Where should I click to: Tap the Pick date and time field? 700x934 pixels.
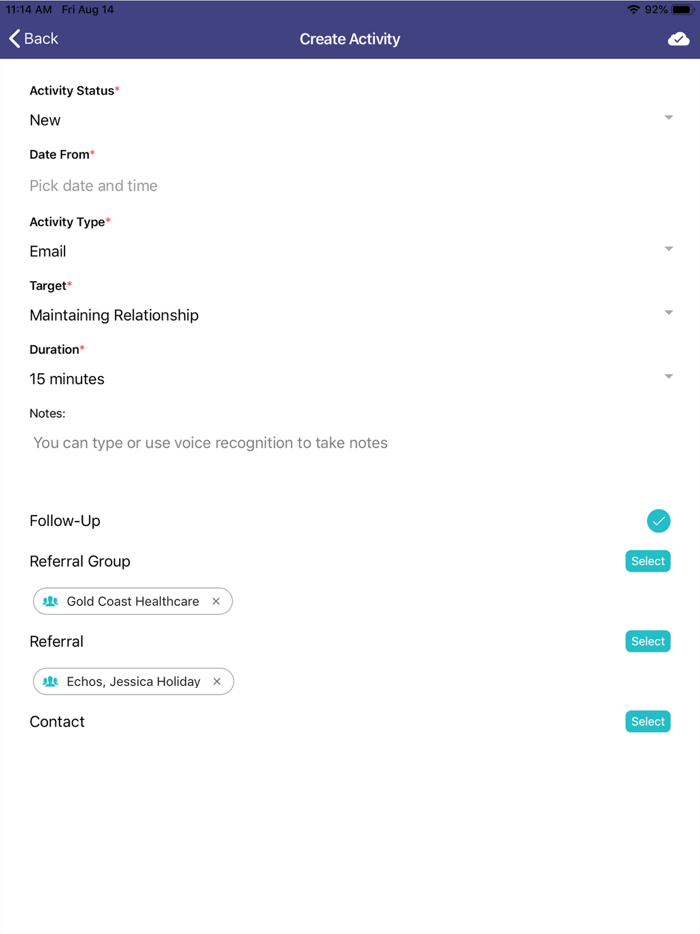point(93,185)
